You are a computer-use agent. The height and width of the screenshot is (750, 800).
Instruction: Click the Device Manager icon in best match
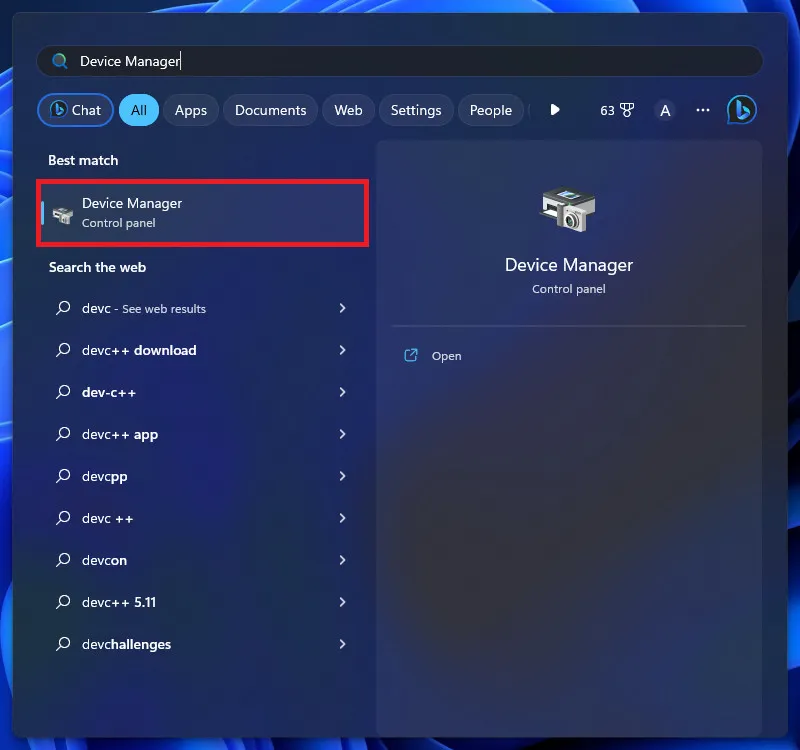(x=63, y=215)
